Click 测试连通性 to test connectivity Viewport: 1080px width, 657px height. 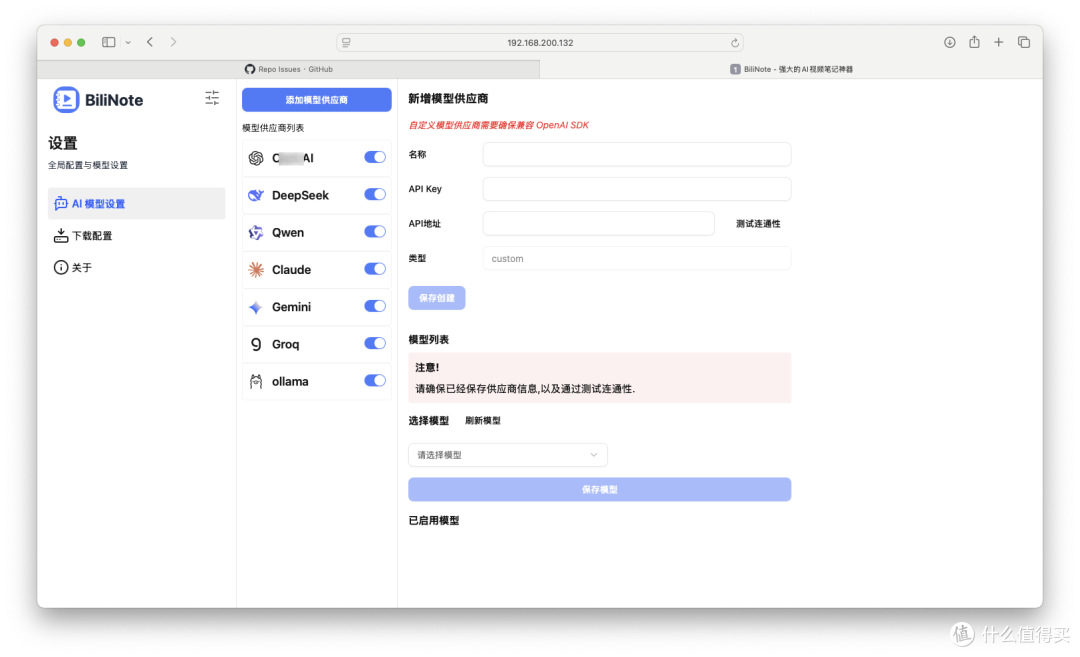(758, 224)
